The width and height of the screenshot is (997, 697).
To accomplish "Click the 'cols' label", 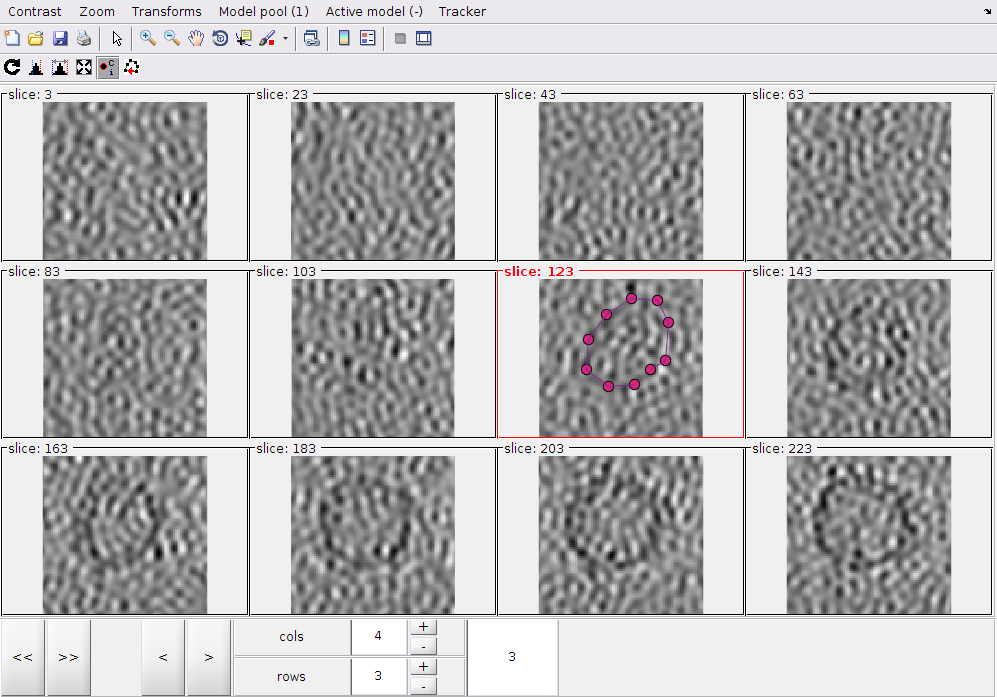I will [291, 637].
